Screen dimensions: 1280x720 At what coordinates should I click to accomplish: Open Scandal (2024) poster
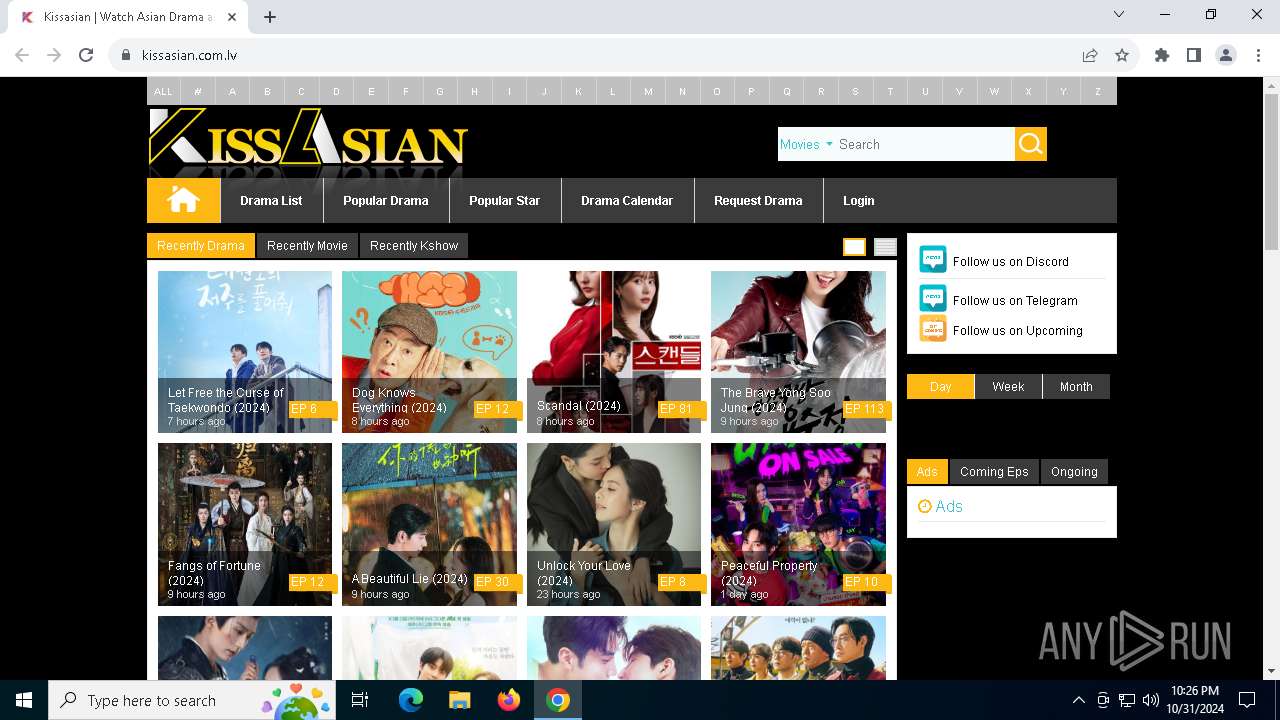pyautogui.click(x=614, y=352)
